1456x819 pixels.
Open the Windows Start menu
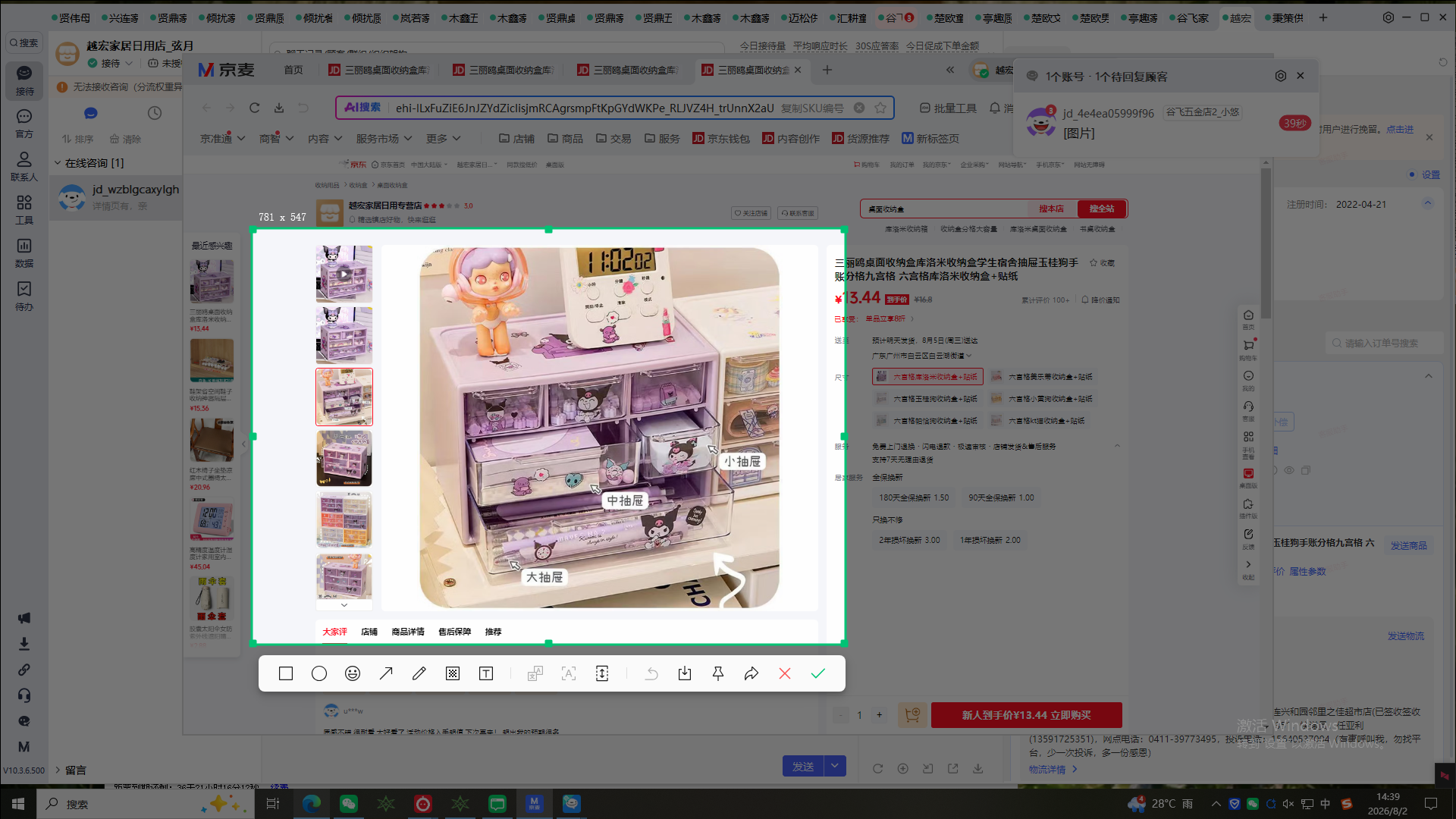[18, 804]
